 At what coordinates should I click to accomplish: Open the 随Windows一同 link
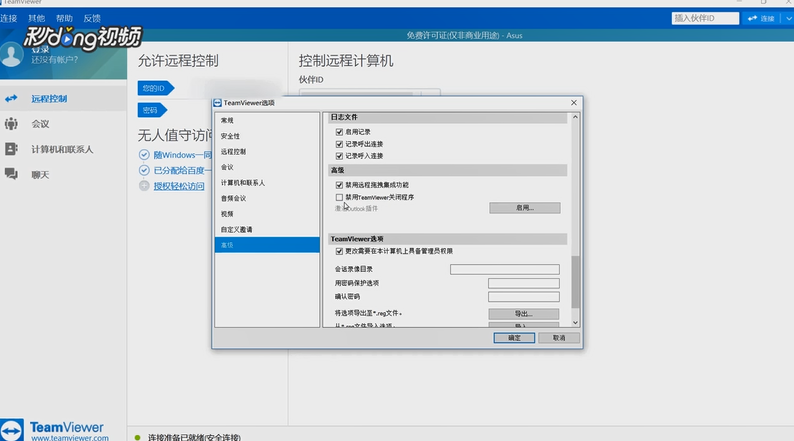182,154
